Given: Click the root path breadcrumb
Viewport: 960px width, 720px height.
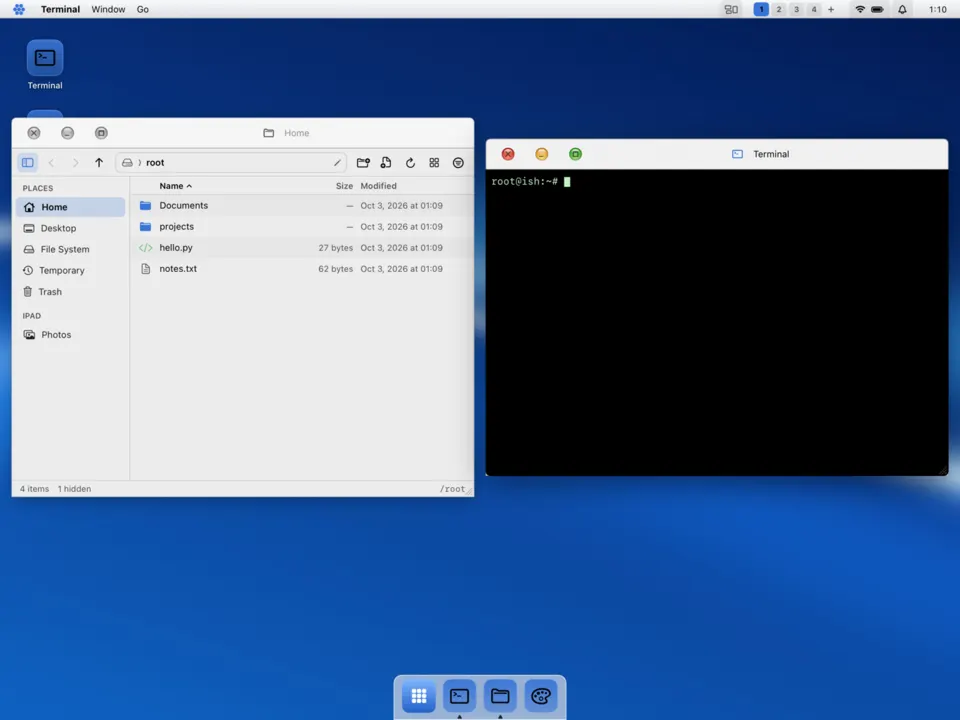Looking at the screenshot, I should coord(155,163).
